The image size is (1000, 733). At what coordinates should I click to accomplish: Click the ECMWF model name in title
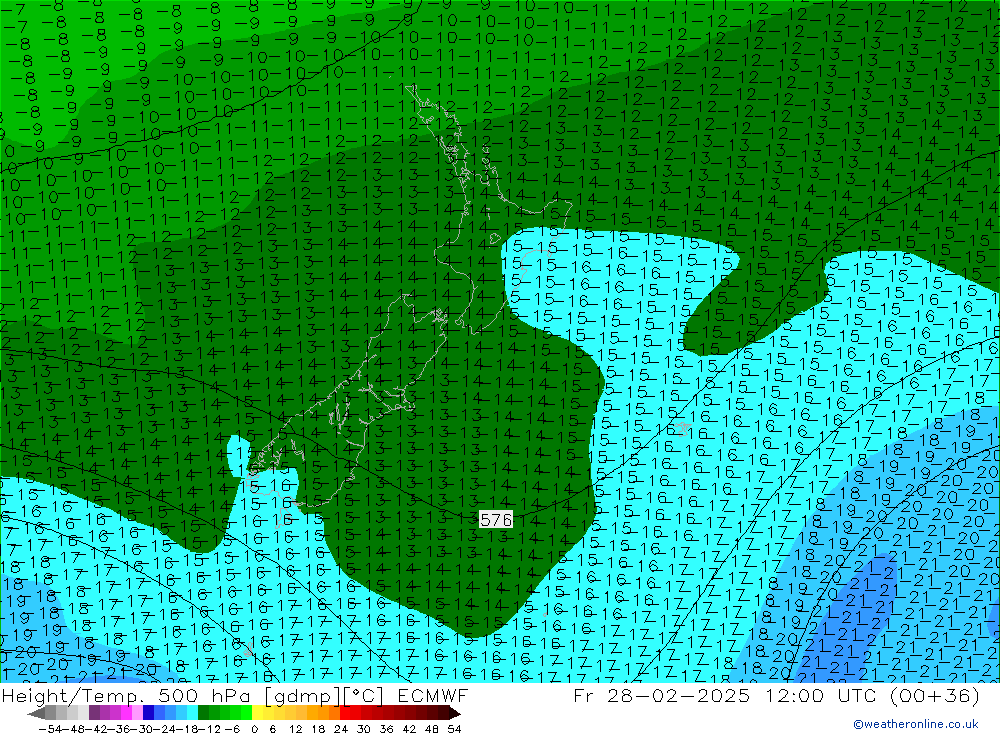click(432, 695)
